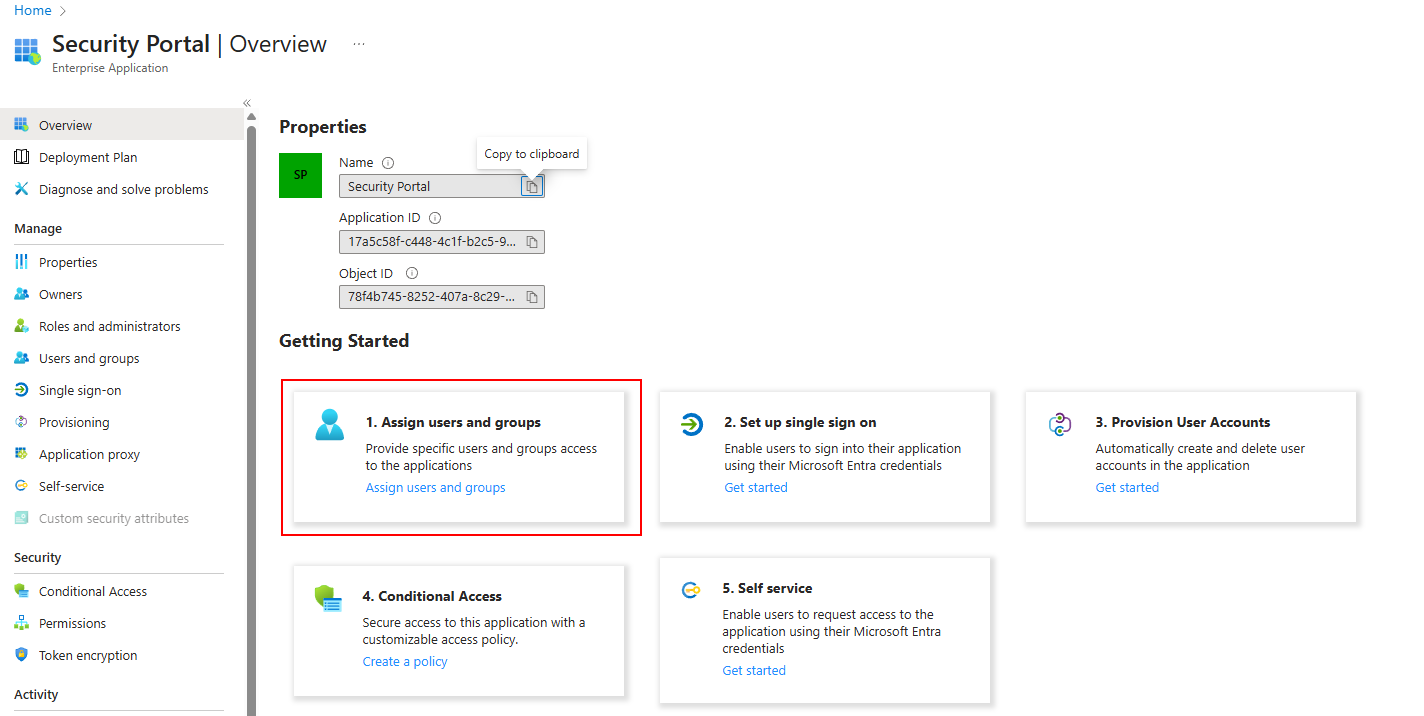Click the Permissions hierarchy icon

point(21,623)
